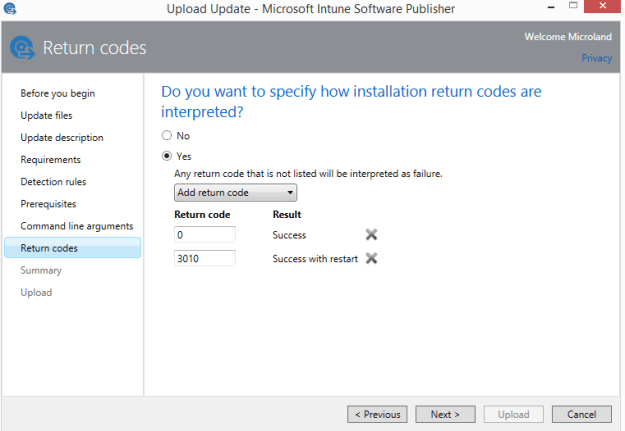Screen dimensions: 625x431
Task: Go to Before you begin step
Action: (58, 93)
